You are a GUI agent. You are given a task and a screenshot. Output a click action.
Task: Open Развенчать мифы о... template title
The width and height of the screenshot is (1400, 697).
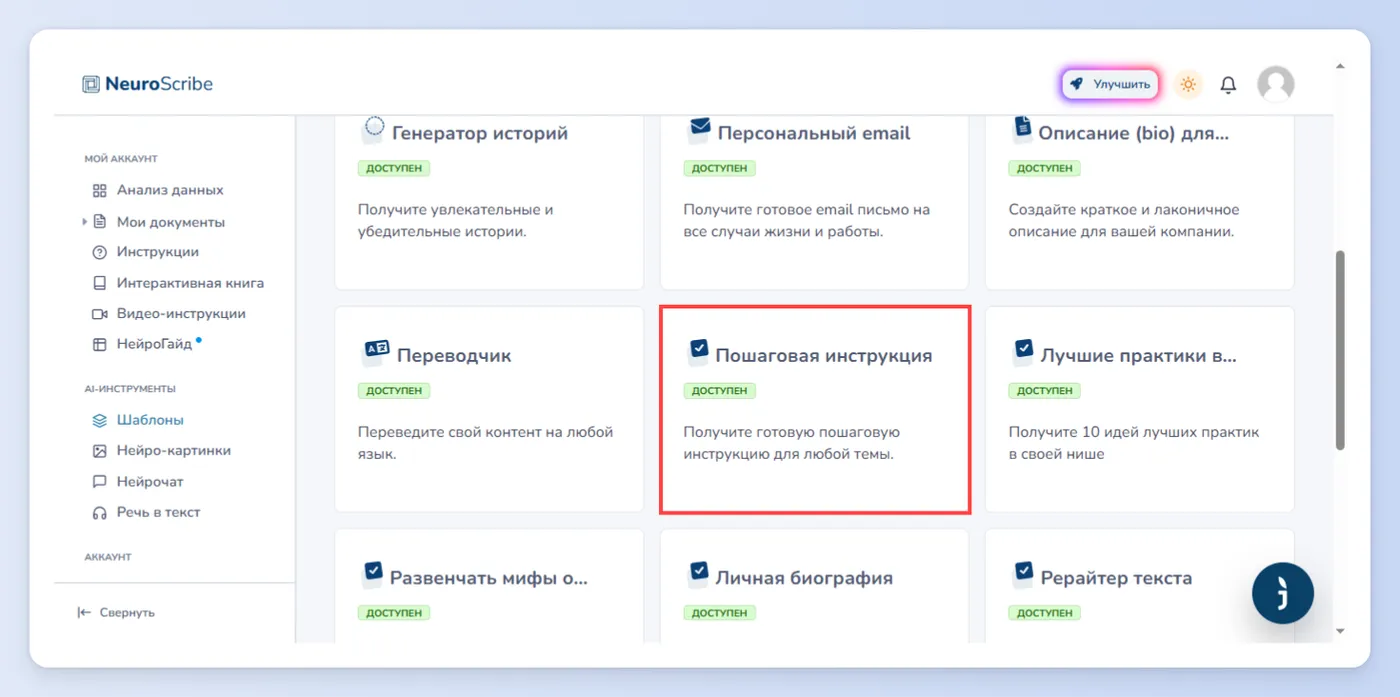tap(489, 578)
